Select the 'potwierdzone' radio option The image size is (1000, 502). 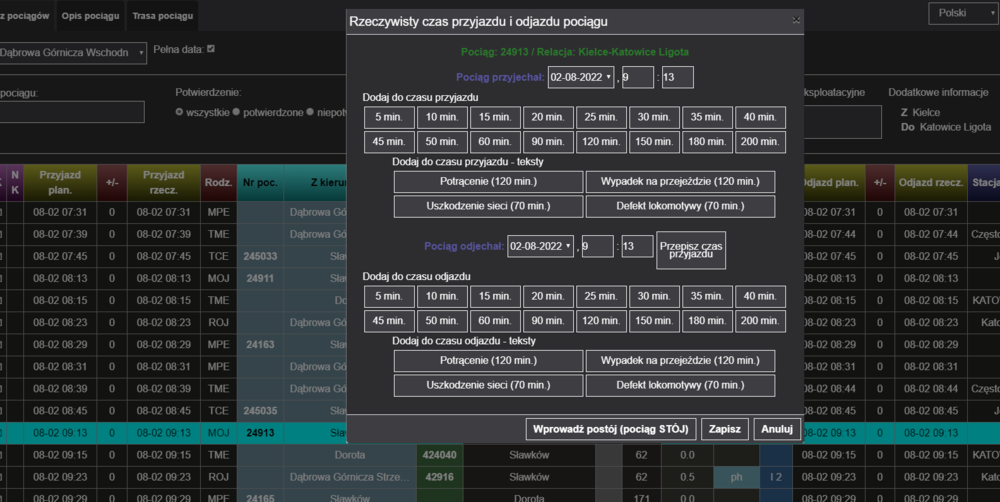pos(236,112)
